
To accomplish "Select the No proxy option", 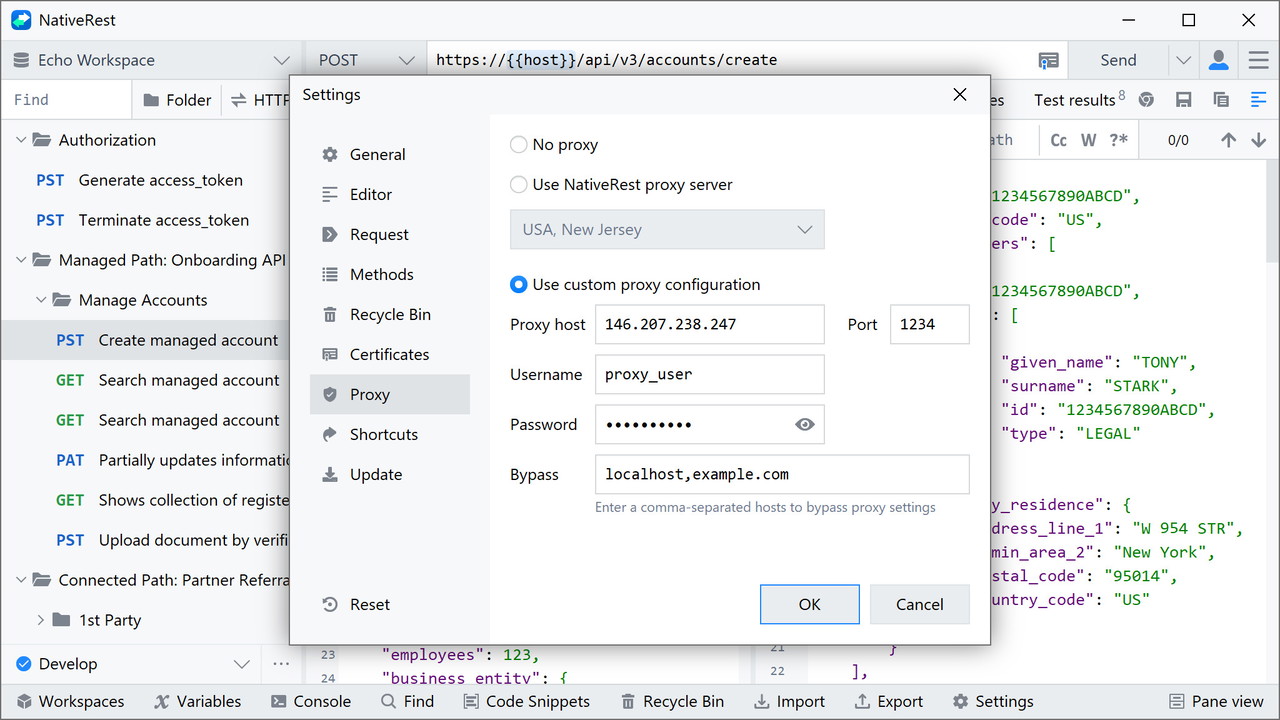I will tap(519, 145).
